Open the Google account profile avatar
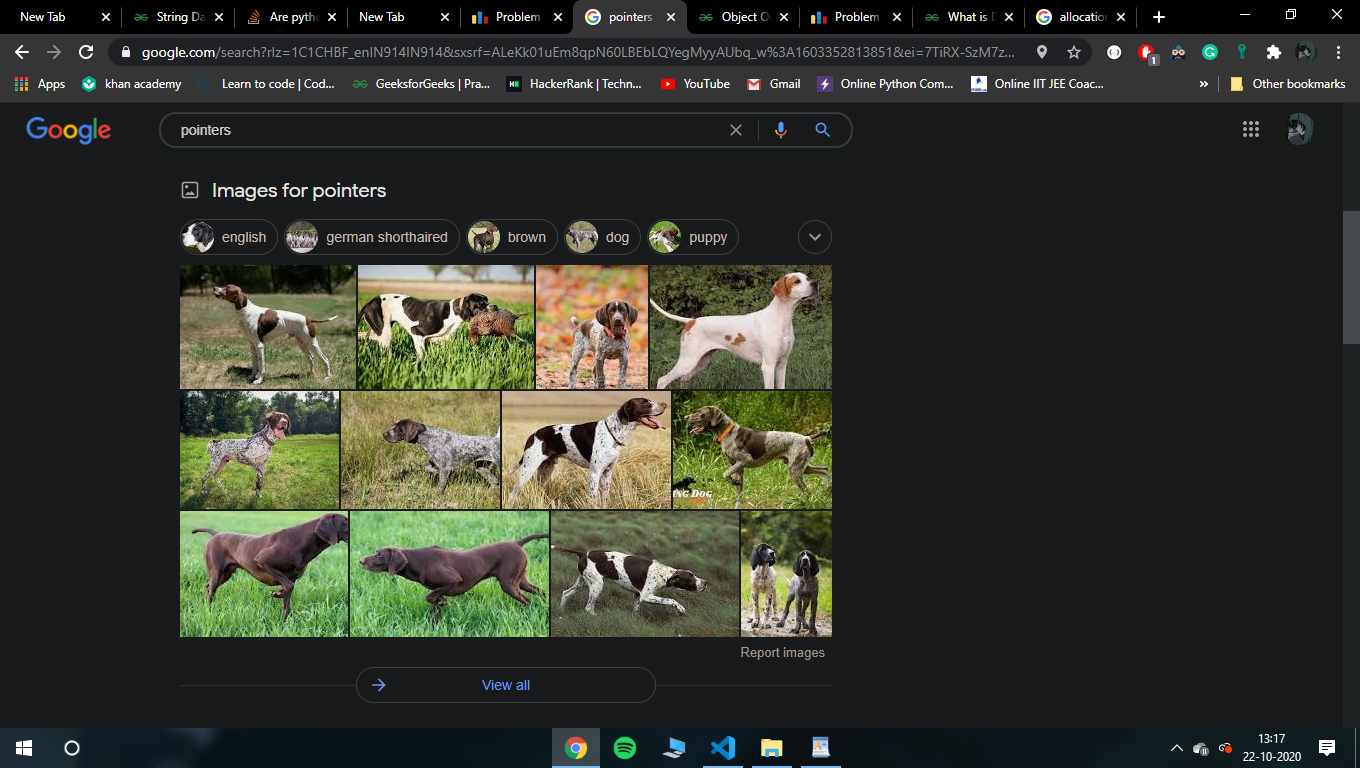Image resolution: width=1360 pixels, height=768 pixels. point(1298,129)
